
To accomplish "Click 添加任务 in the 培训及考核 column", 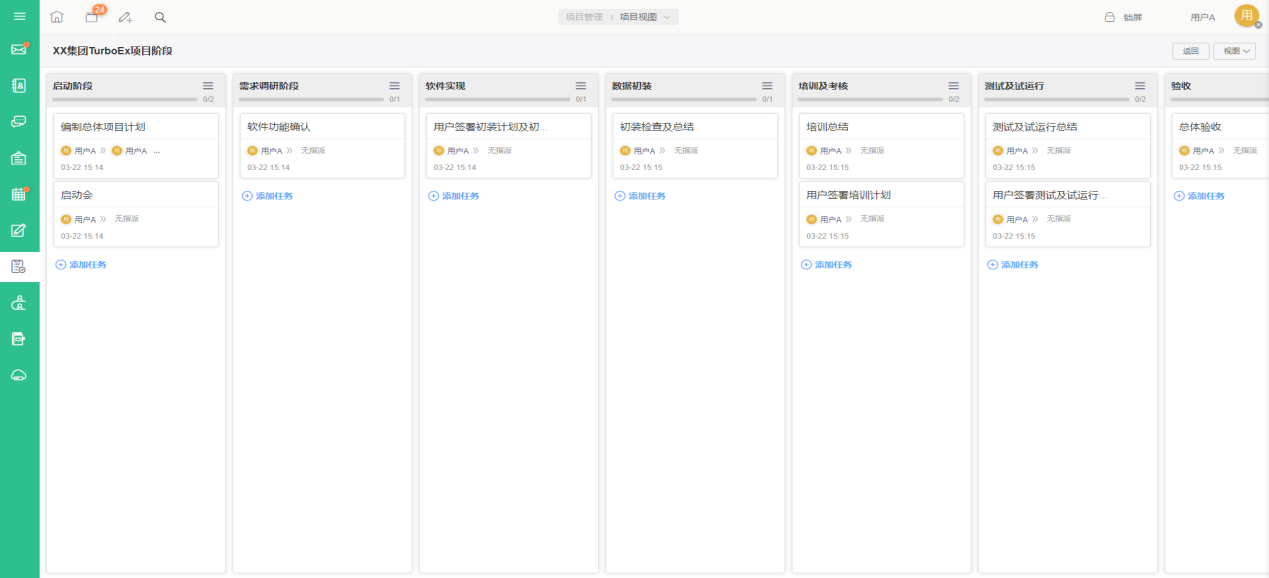I will click(x=827, y=265).
